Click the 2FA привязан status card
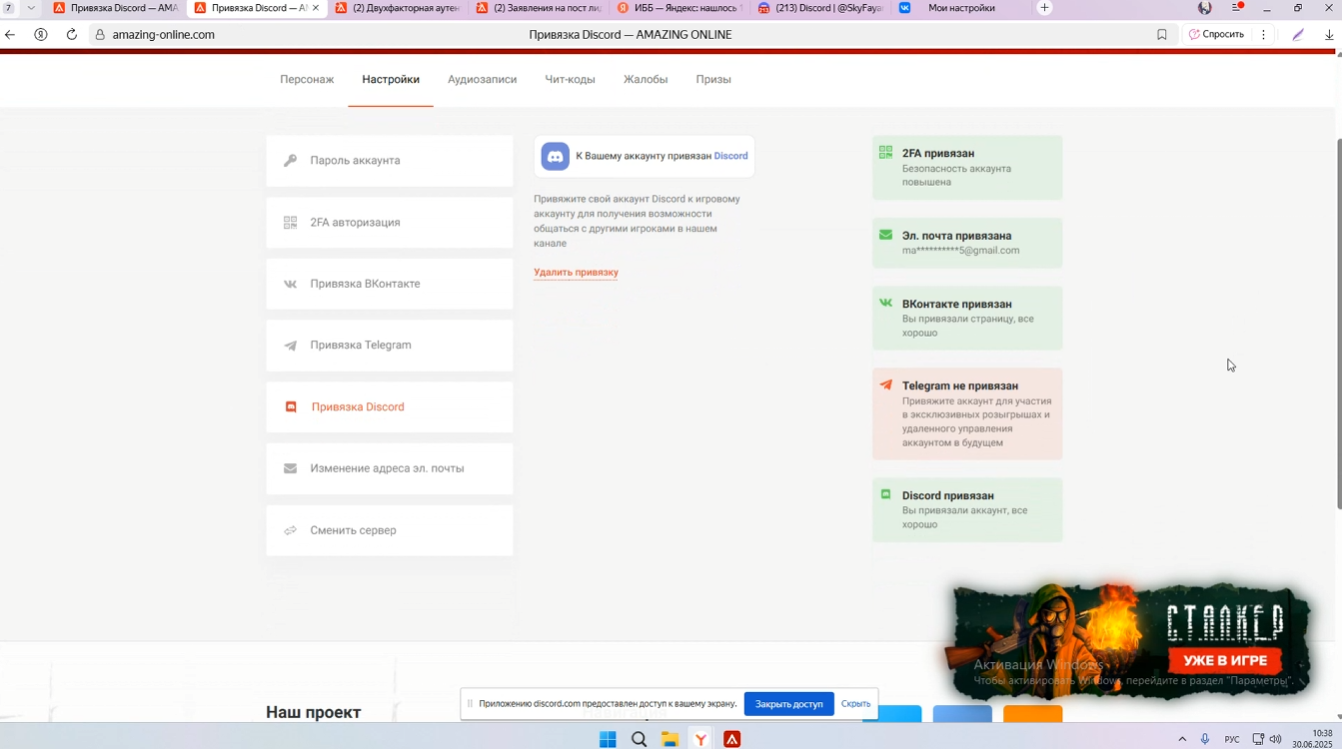Viewport: 1342px width, 749px height. coord(967,168)
